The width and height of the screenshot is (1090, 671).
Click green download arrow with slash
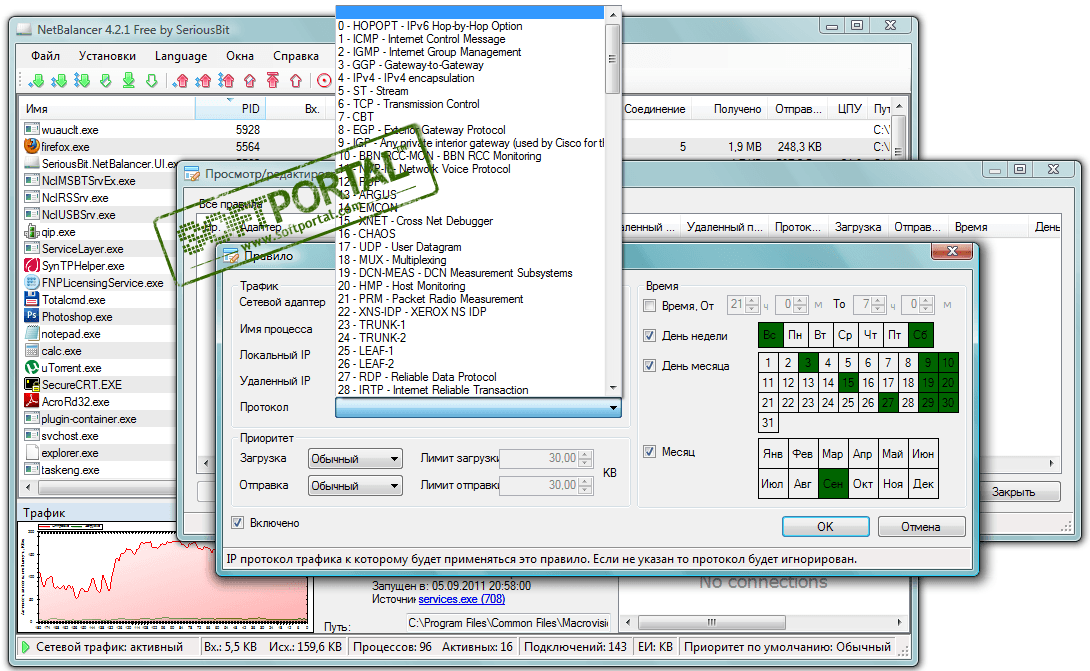click(106, 81)
